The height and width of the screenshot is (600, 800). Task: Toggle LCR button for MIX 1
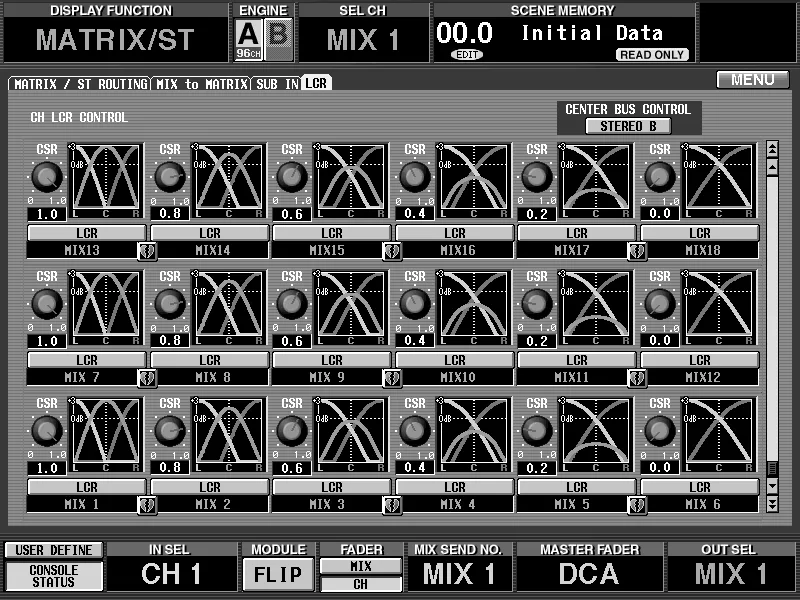coord(87,487)
